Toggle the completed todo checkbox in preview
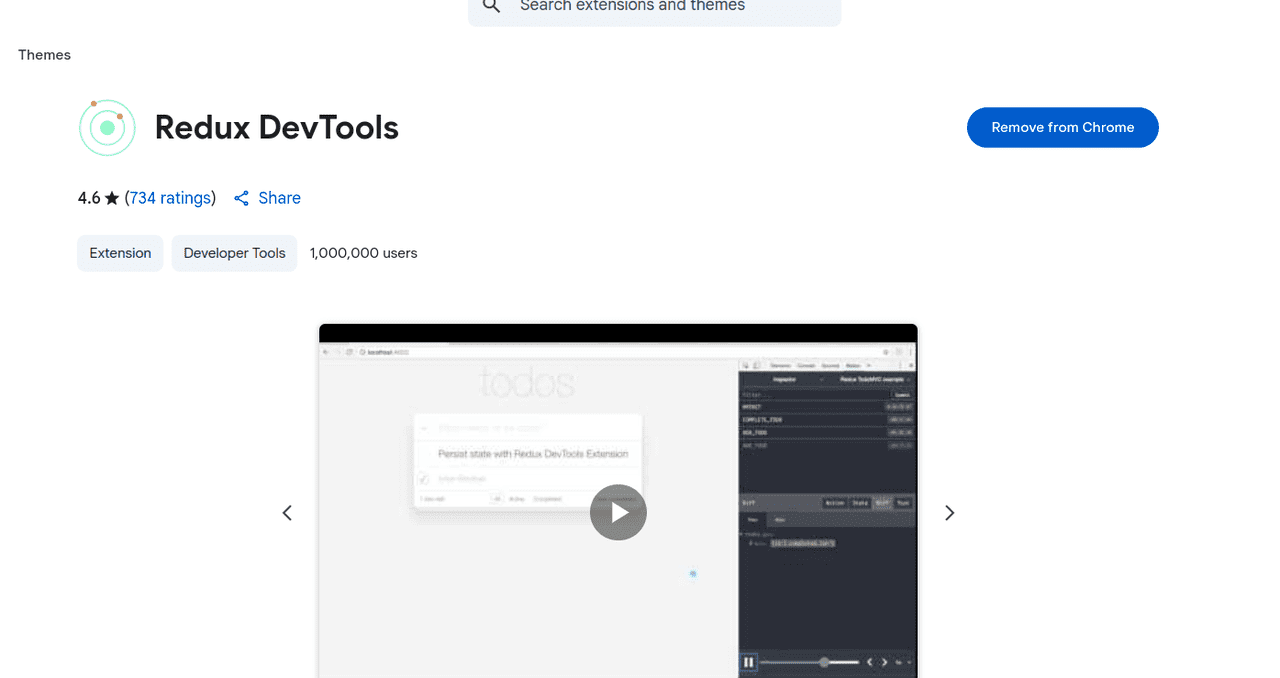The image size is (1280, 678). 423,478
